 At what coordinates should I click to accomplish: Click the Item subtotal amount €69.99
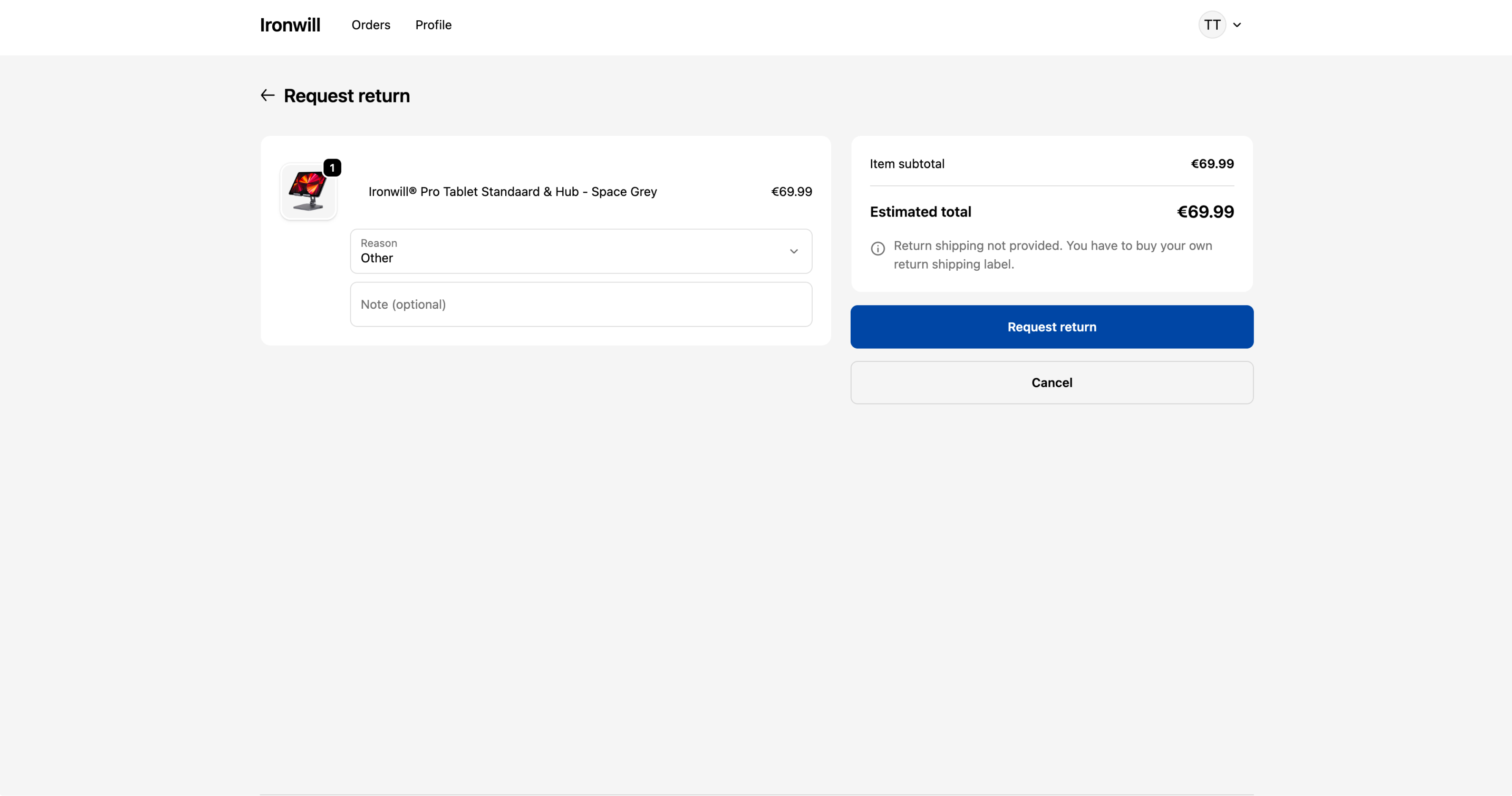tap(1212, 164)
